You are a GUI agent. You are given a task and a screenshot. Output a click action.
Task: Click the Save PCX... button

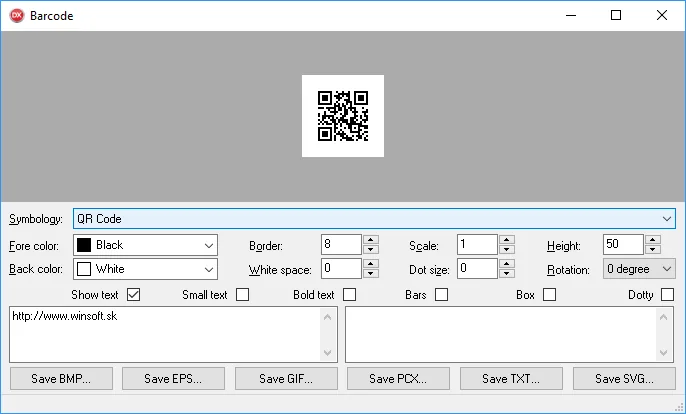tap(398, 379)
